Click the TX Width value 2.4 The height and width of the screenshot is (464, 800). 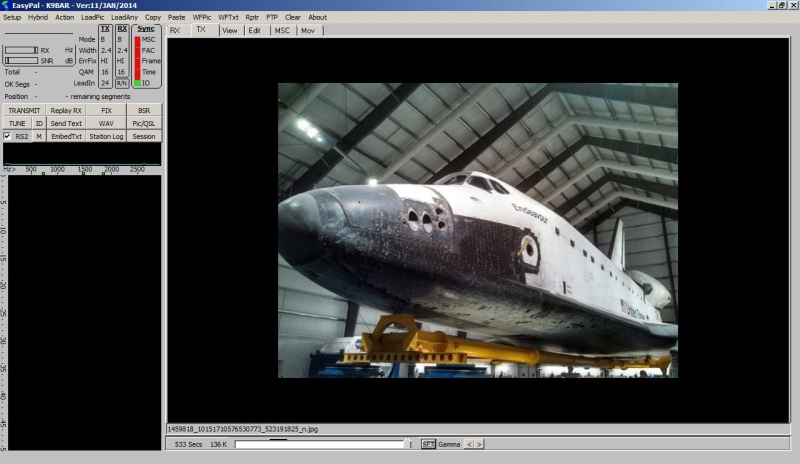106,51
